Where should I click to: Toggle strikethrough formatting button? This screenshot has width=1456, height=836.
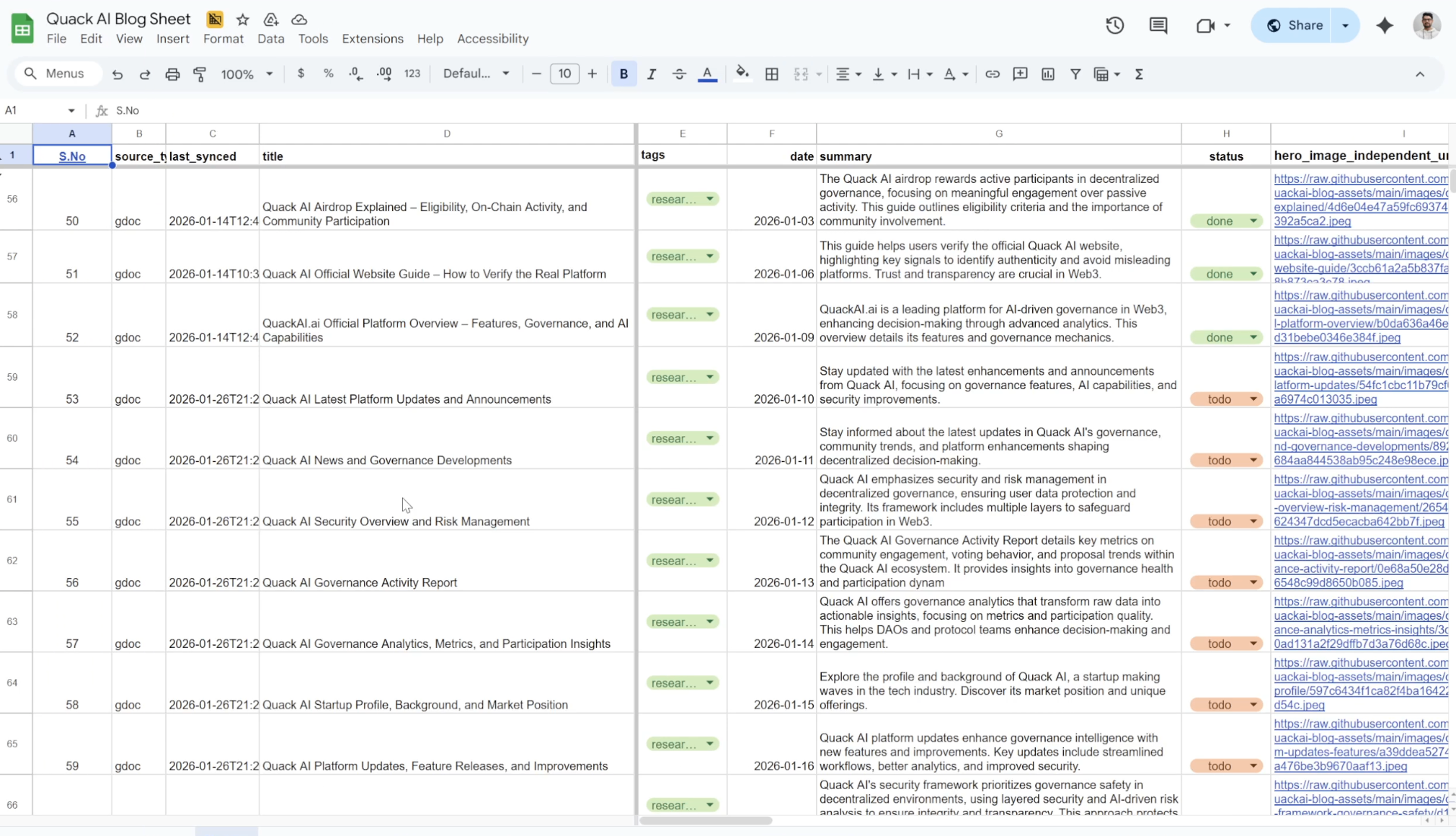click(679, 74)
